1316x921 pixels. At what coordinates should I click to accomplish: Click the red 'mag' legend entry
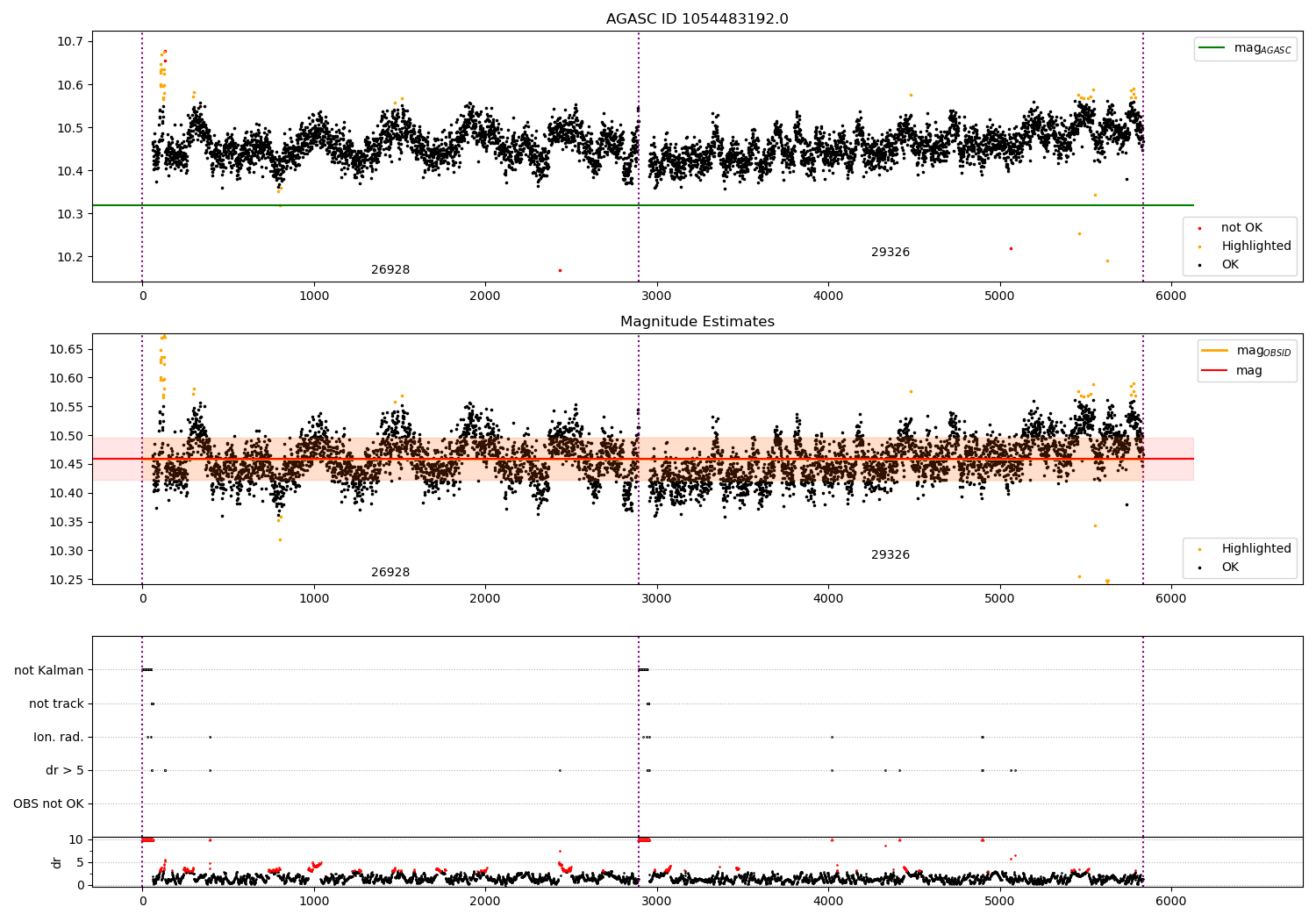pyautogui.click(x=1233, y=371)
